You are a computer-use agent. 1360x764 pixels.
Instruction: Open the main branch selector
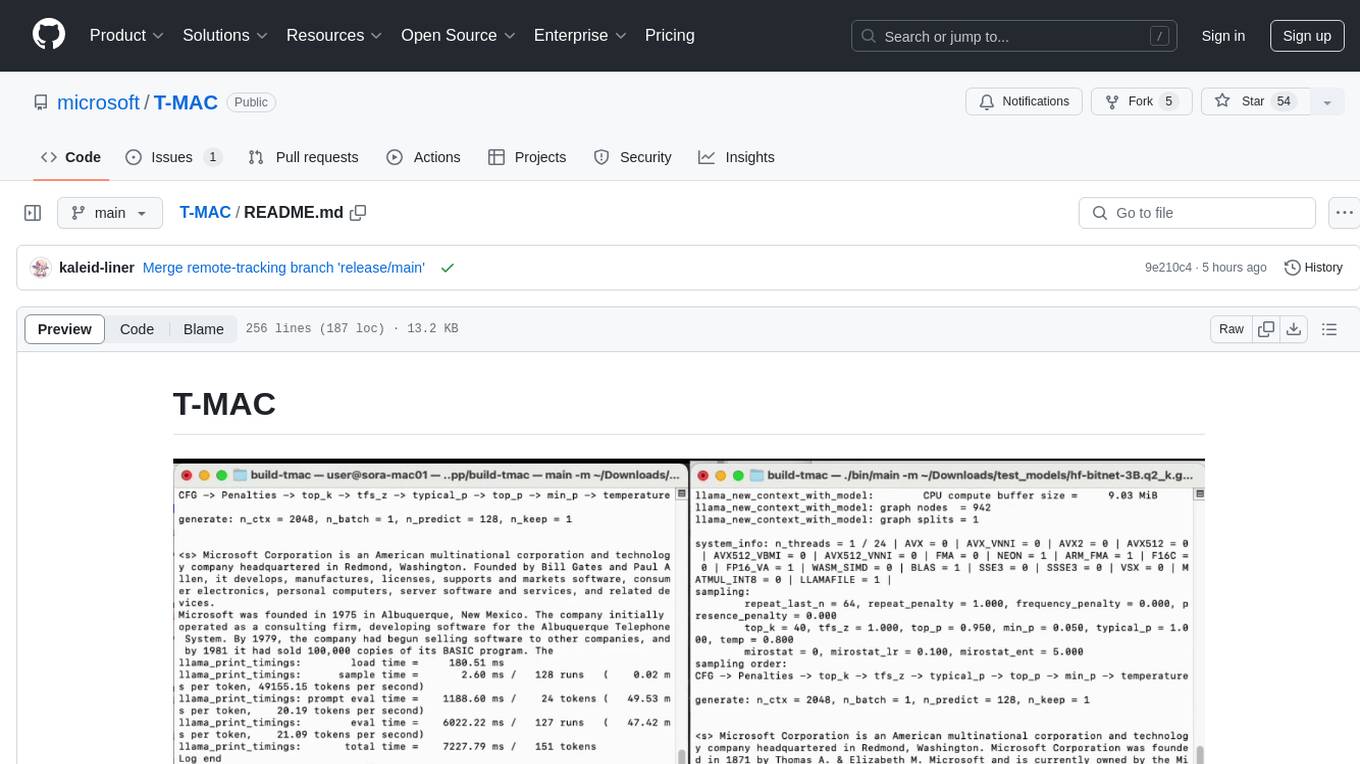click(x=110, y=213)
